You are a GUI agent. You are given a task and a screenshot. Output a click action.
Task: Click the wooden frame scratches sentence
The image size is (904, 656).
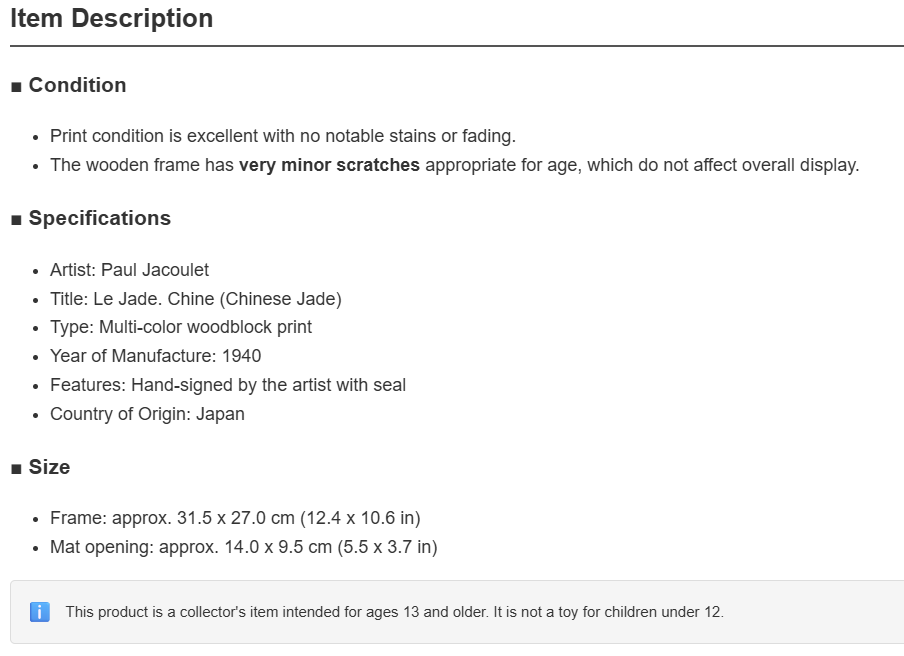point(455,165)
